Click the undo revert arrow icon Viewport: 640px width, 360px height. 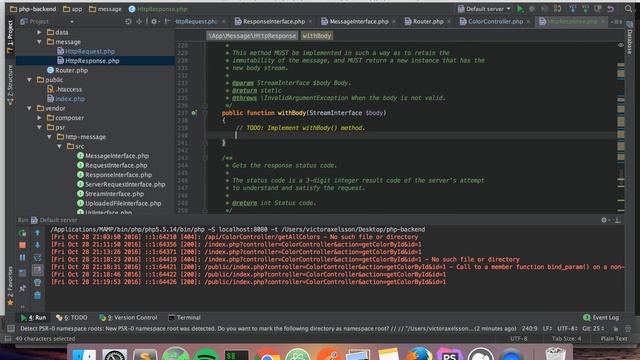point(611,9)
